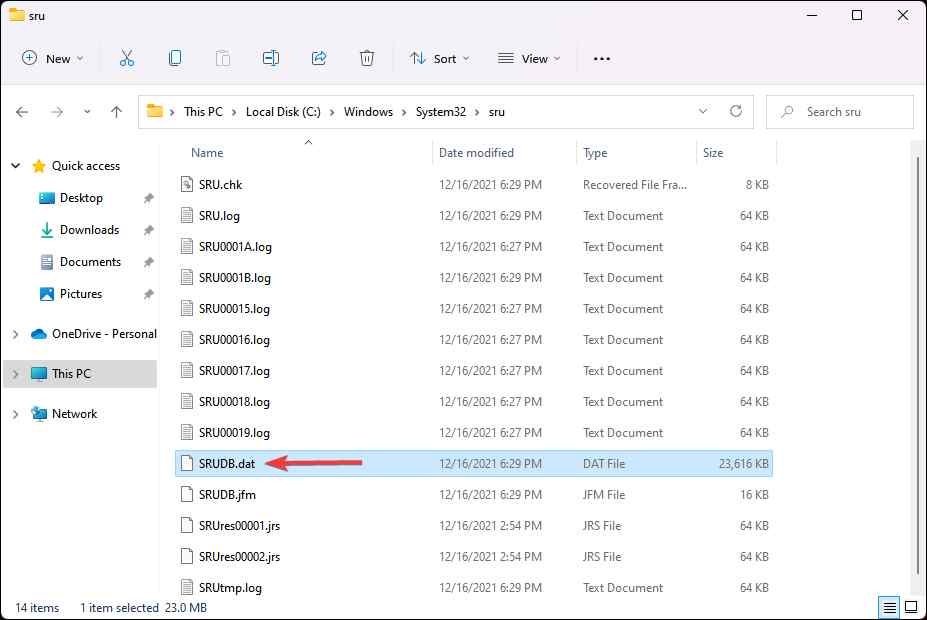Click Local Disk (C:) in the breadcrumb

(x=283, y=112)
